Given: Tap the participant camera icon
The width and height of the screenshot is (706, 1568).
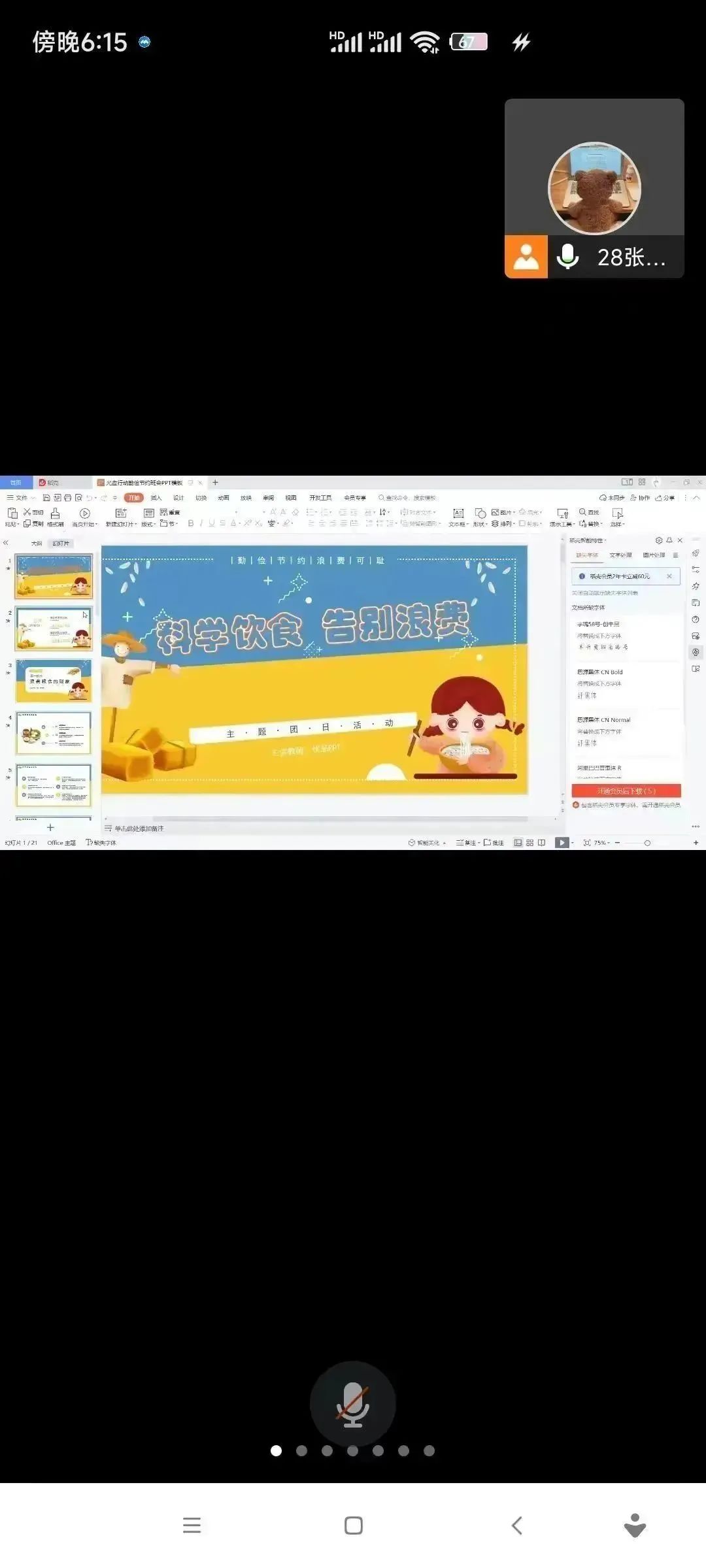Looking at the screenshot, I should 526,257.
